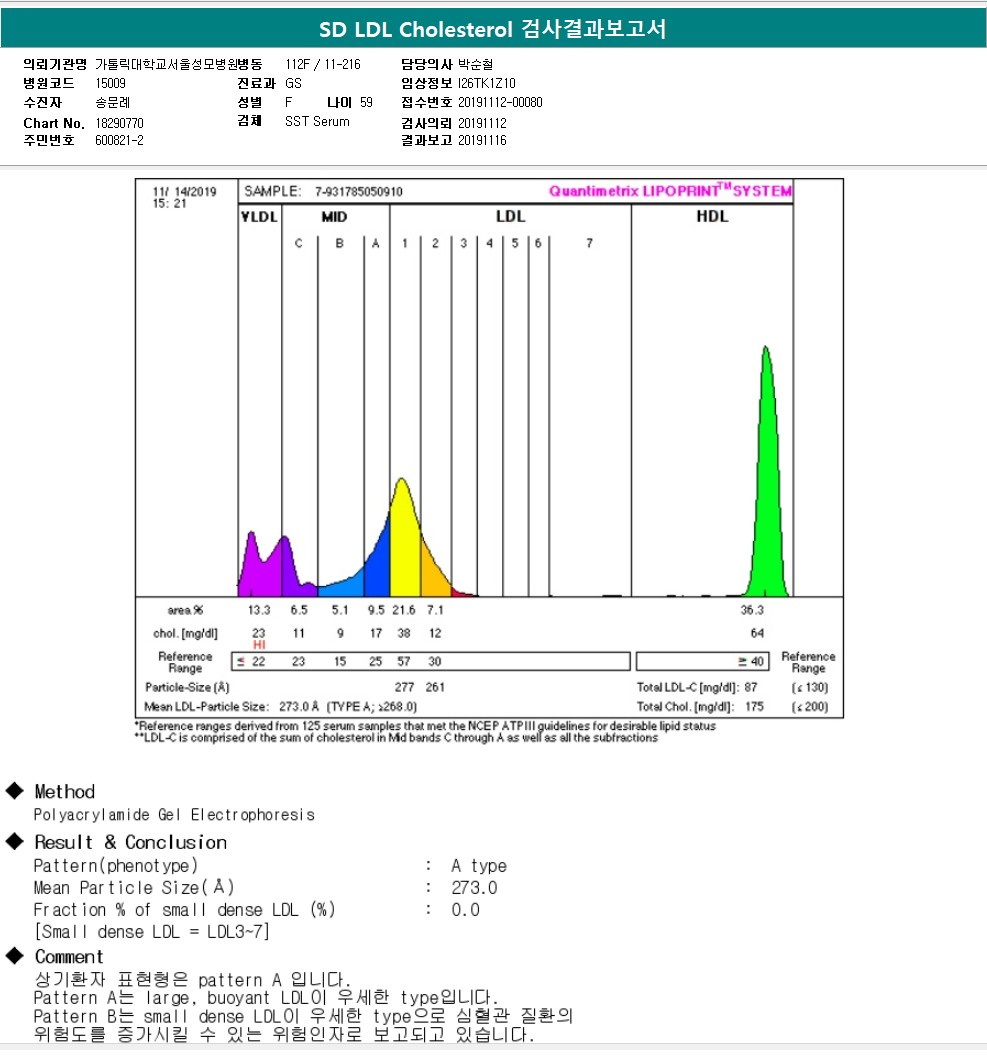
Task: Select the Chart No. value 18290770
Action: [x=119, y=122]
